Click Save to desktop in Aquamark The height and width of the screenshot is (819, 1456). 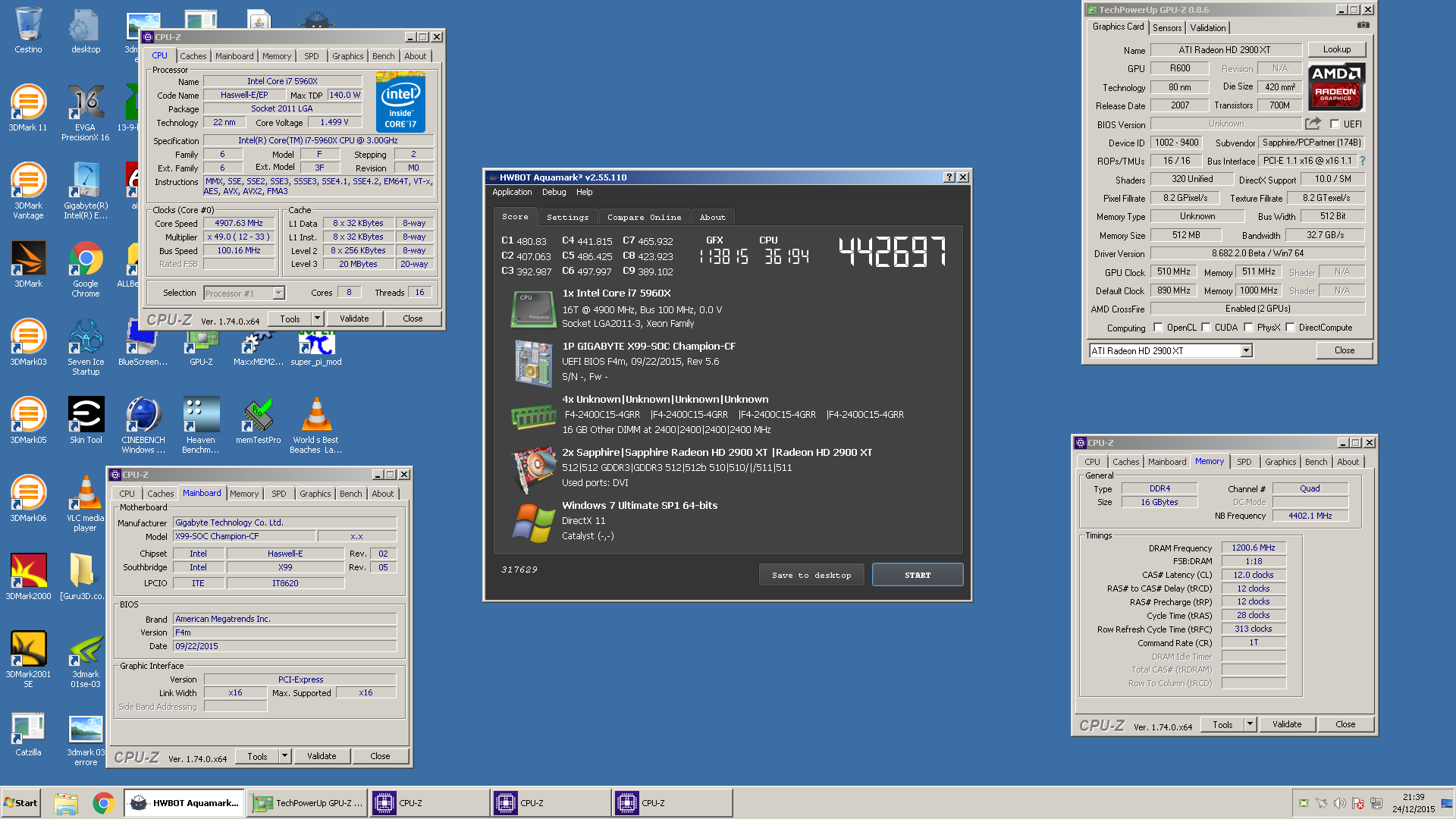coord(811,575)
